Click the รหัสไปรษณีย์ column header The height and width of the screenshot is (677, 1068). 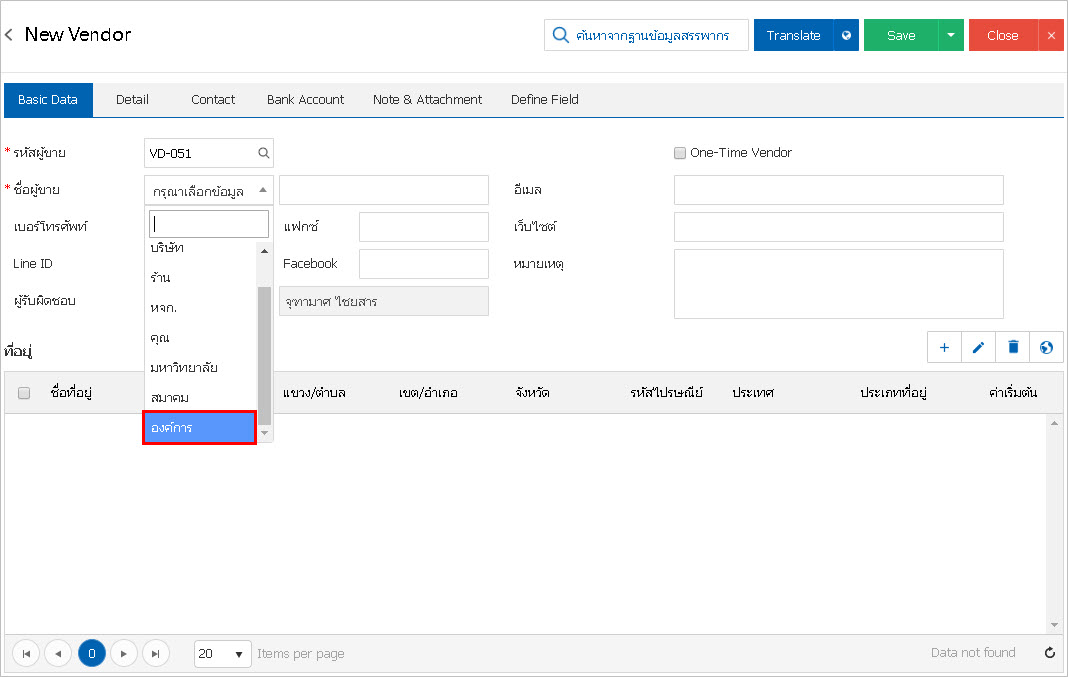pyautogui.click(x=666, y=393)
